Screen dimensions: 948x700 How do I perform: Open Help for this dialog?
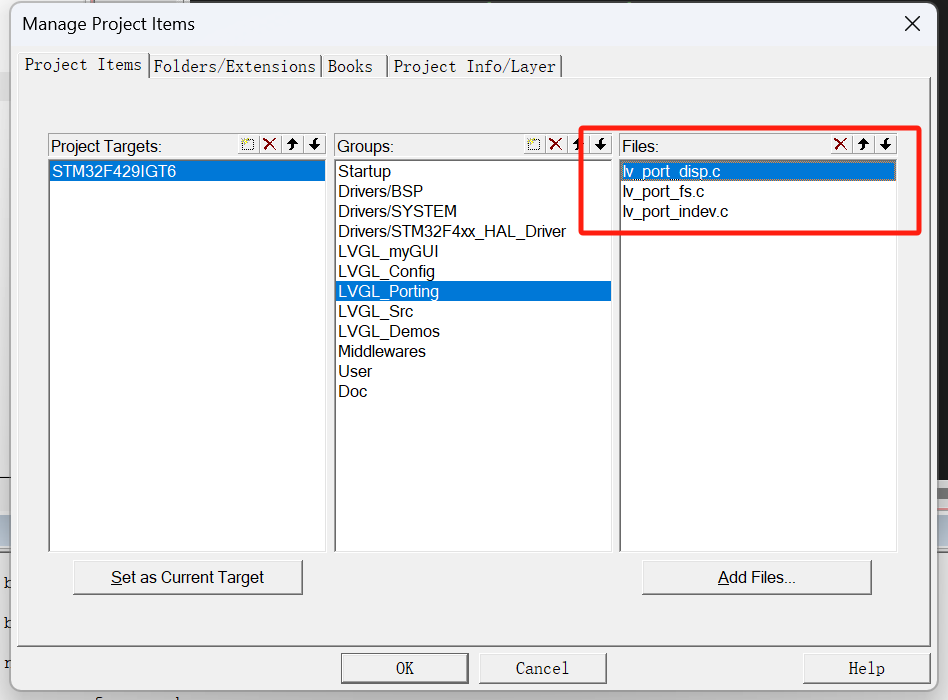coord(865,668)
